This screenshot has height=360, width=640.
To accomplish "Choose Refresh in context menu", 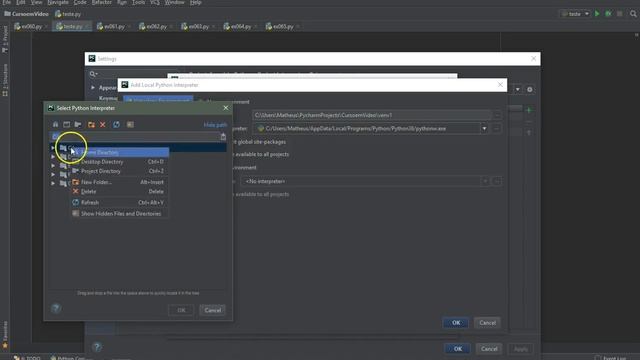I will point(120,202).
